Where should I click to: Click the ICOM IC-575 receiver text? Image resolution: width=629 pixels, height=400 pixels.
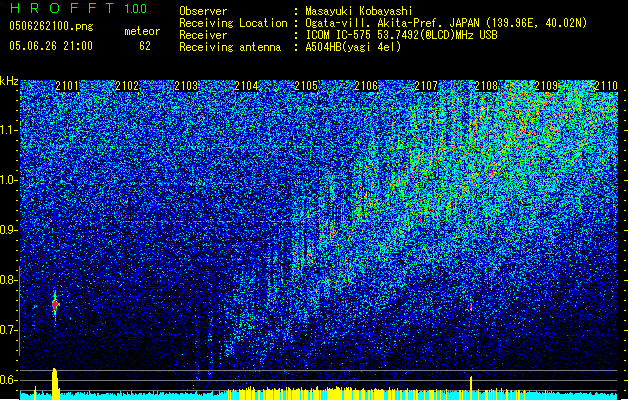401,35
